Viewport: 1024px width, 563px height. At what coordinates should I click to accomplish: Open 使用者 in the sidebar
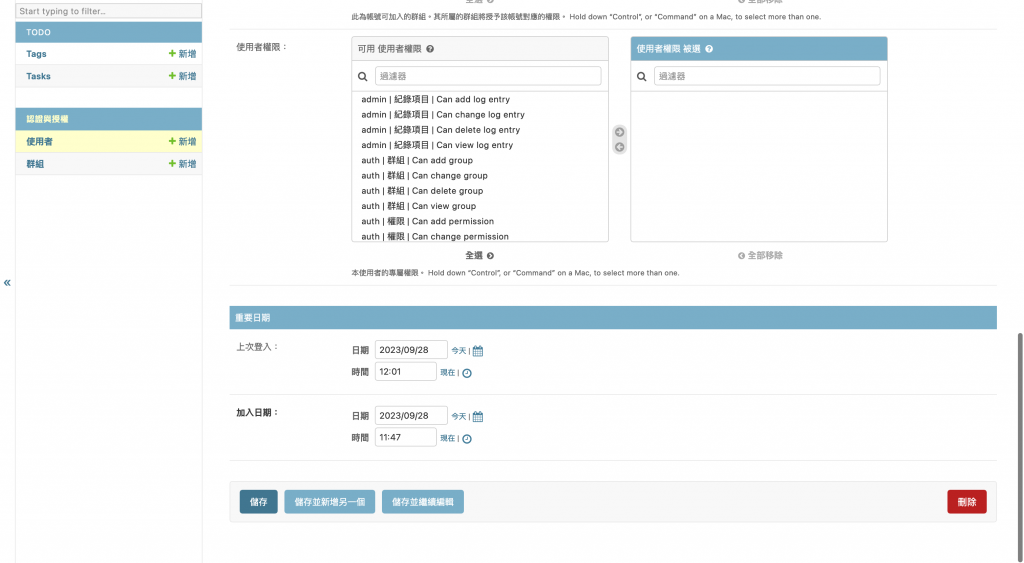(39, 141)
